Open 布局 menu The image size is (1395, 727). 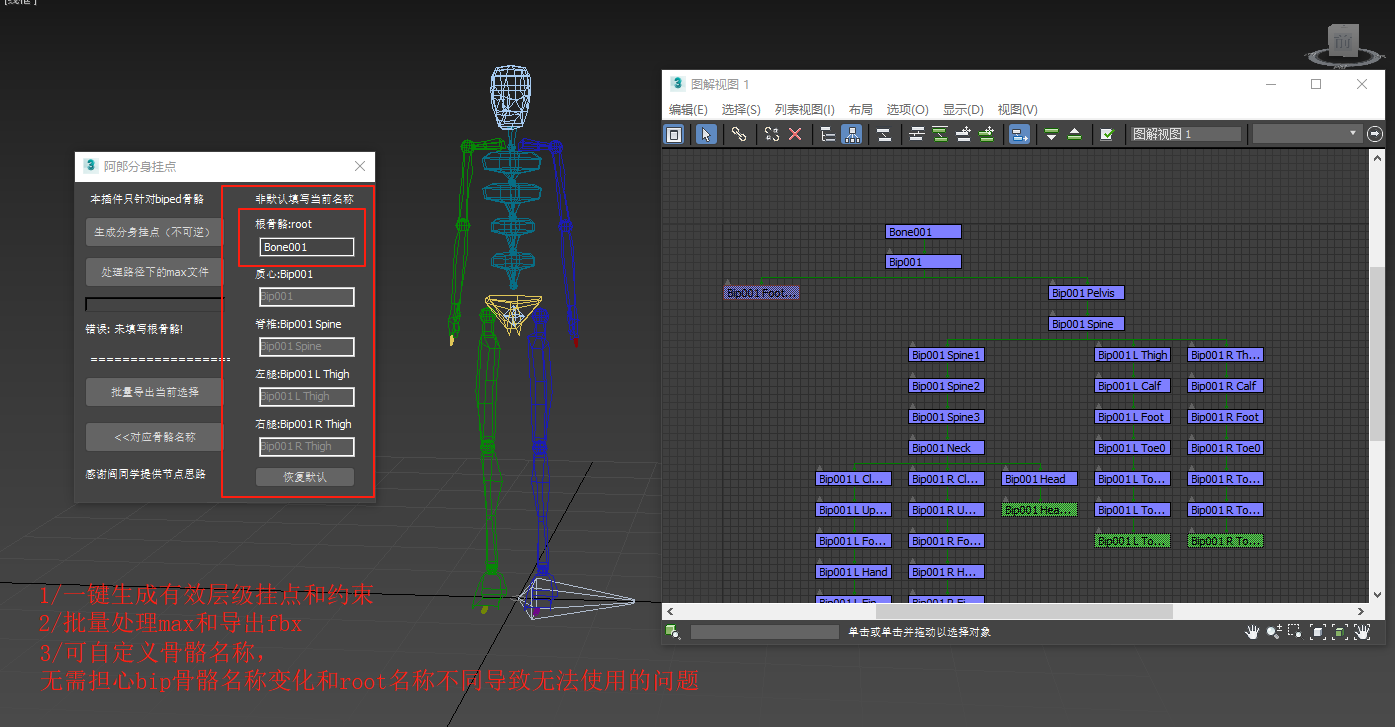tap(860, 109)
